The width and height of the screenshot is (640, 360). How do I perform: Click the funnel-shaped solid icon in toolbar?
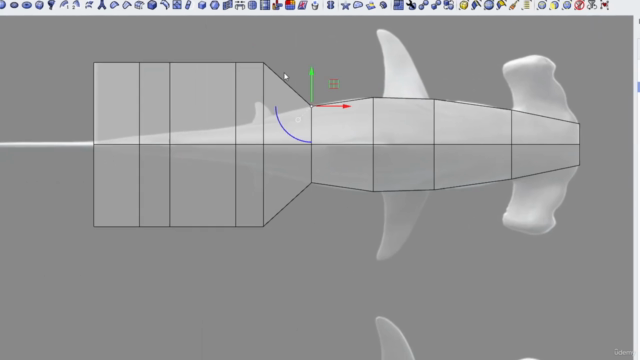click(x=51, y=5)
